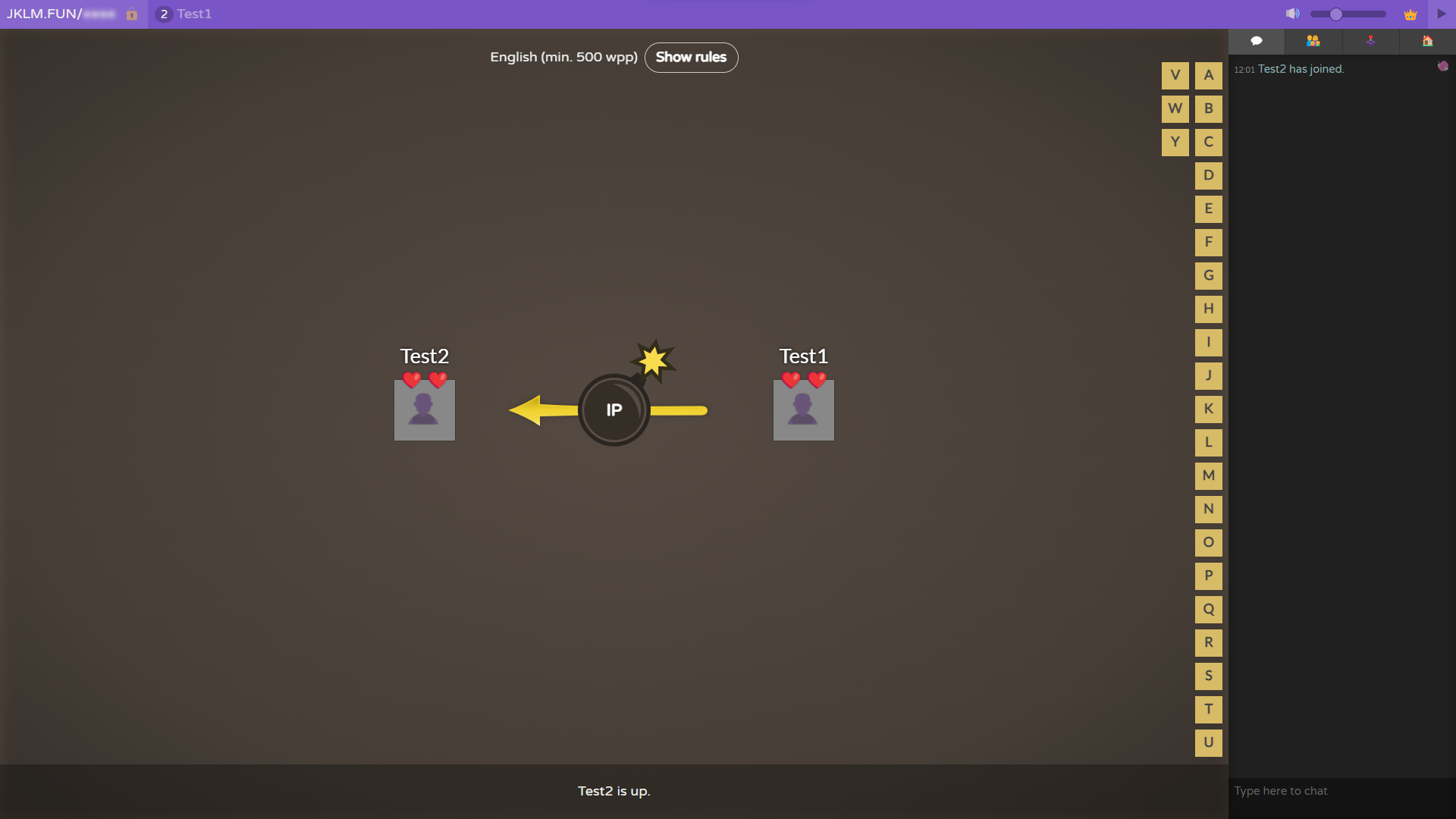Viewport: 1456px width, 819px height.
Task: Switch to the people tab
Action: pos(1313,41)
